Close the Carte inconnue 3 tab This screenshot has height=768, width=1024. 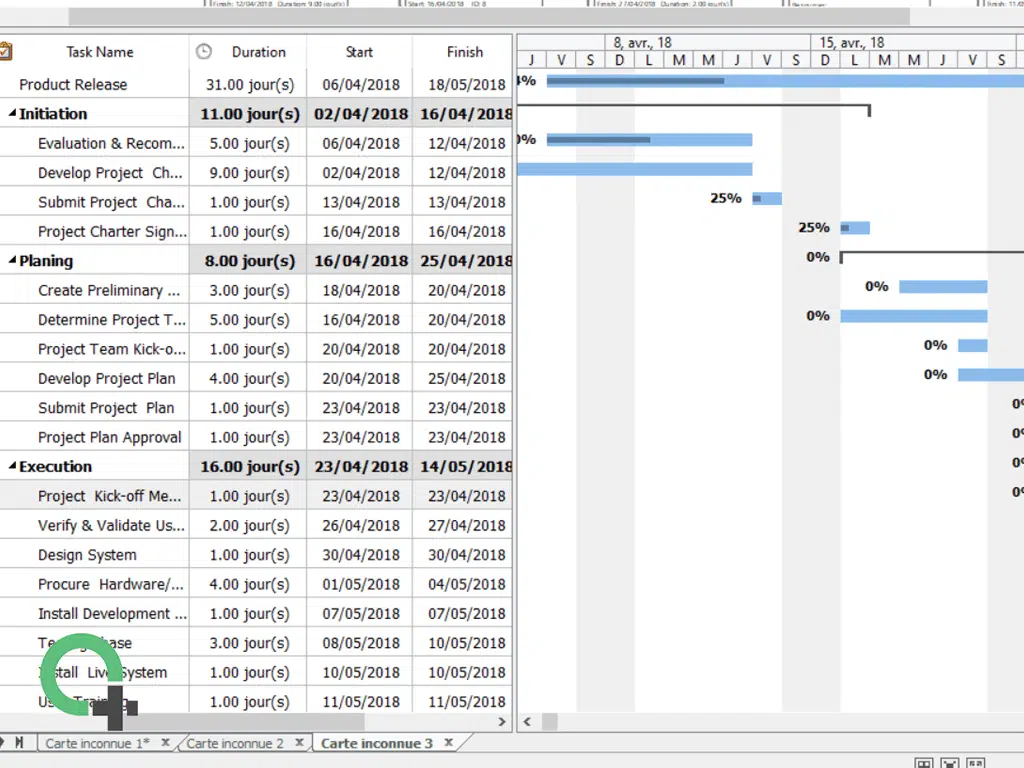(x=449, y=743)
